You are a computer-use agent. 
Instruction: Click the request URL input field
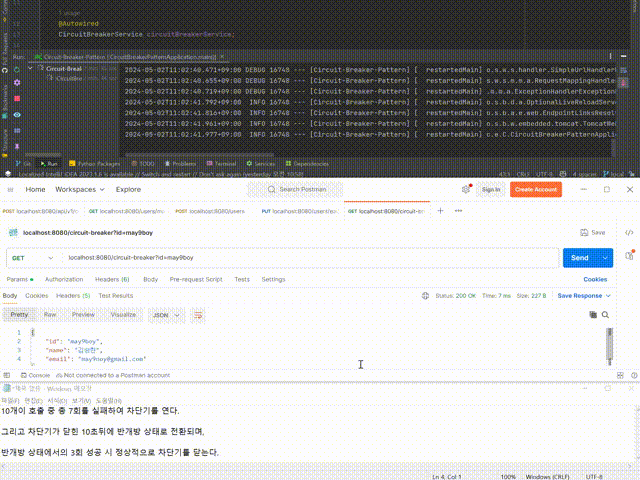311,258
